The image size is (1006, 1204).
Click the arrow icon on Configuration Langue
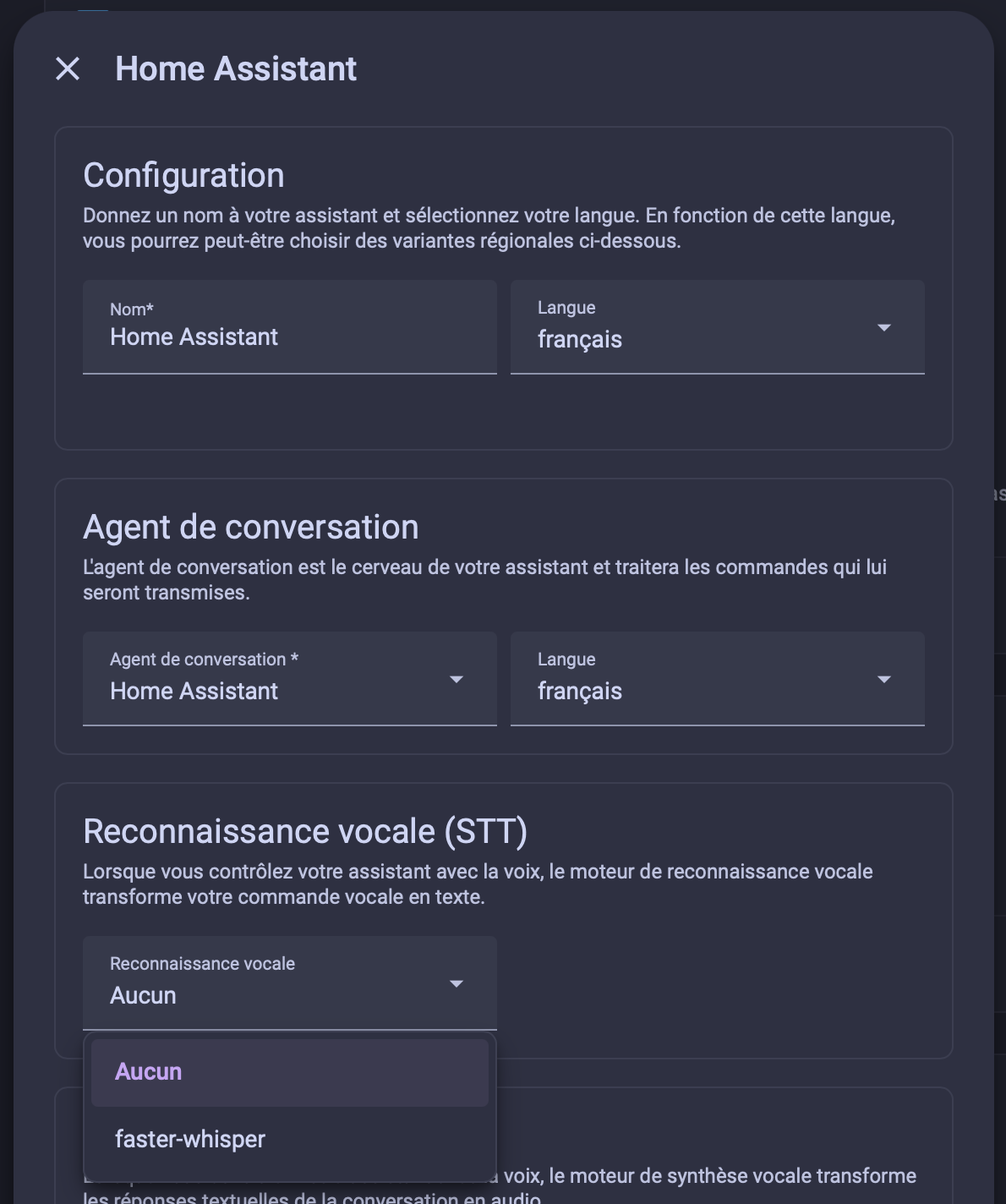pos(884,327)
